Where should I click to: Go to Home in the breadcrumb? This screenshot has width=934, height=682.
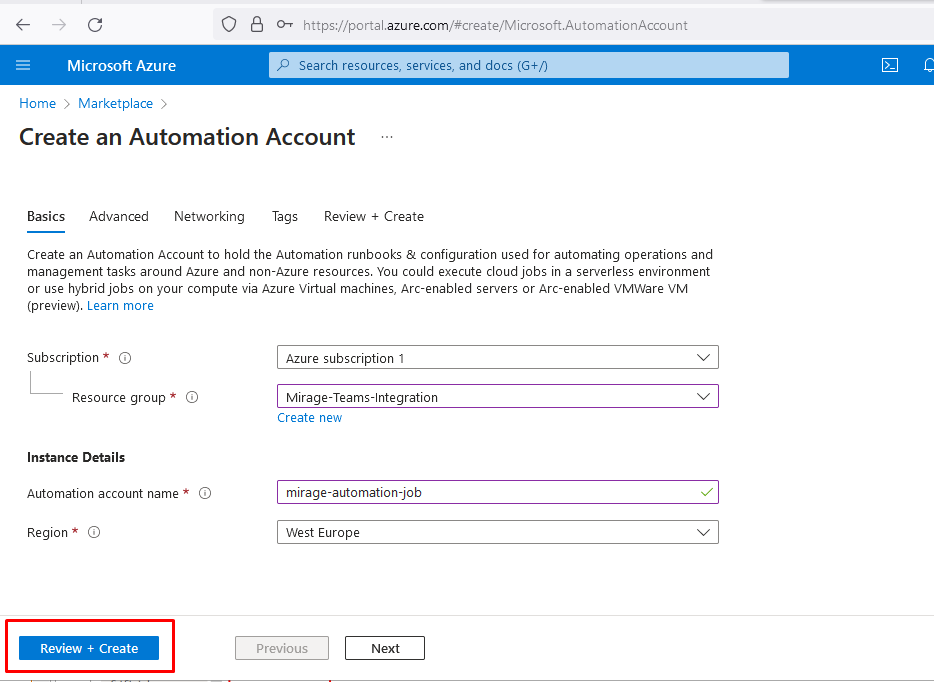(38, 103)
